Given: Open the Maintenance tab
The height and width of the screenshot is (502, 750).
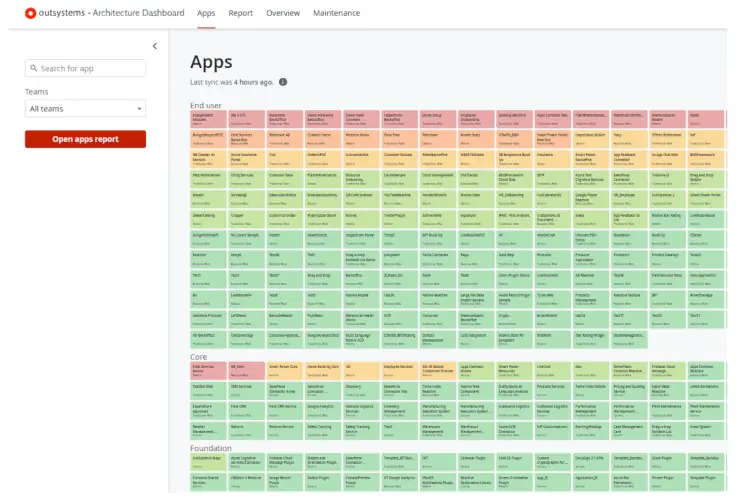Looking at the screenshot, I should [337, 13].
